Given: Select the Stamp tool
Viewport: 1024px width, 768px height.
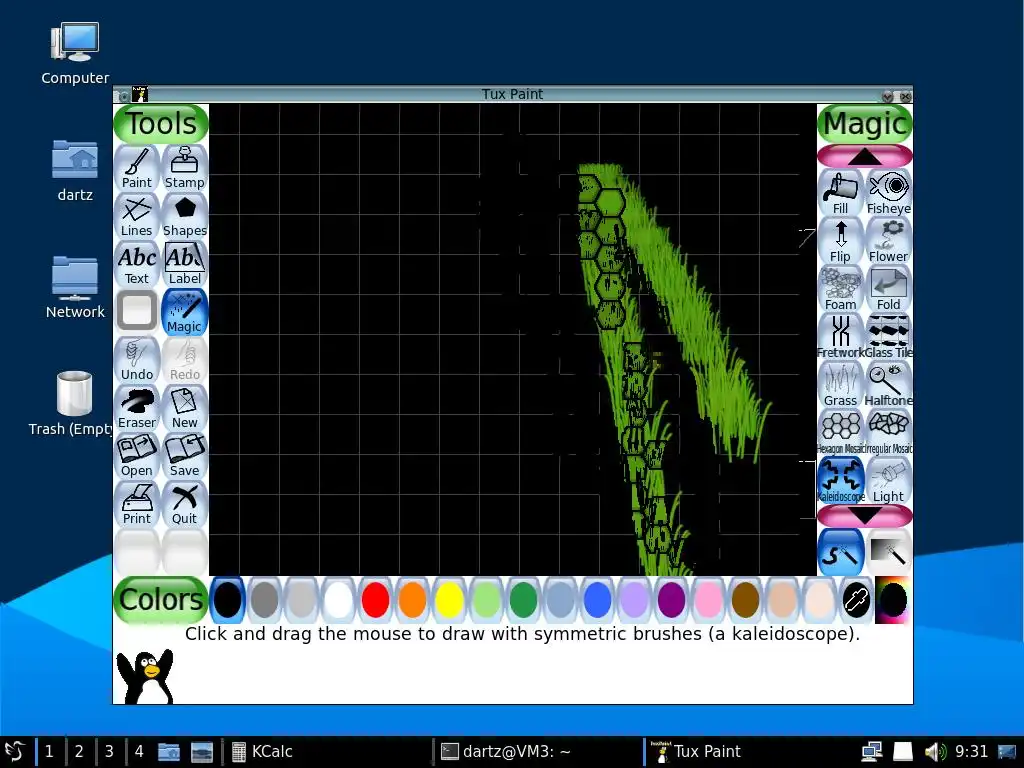Looking at the screenshot, I should click(x=184, y=168).
